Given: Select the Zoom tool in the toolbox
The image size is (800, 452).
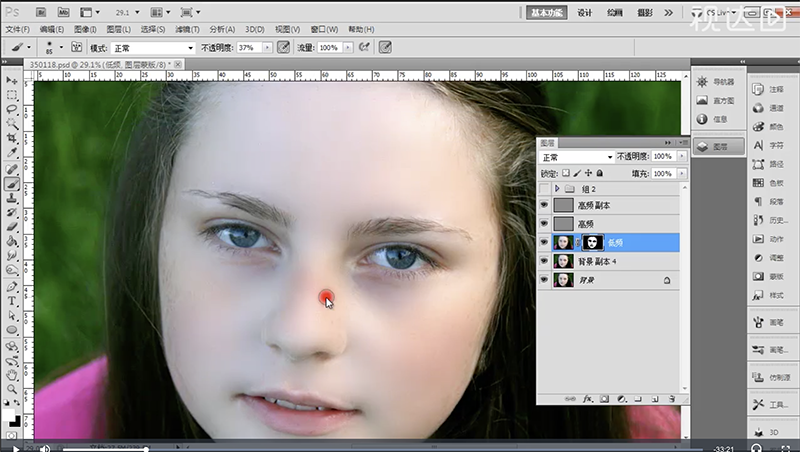Looking at the screenshot, I should [12, 389].
